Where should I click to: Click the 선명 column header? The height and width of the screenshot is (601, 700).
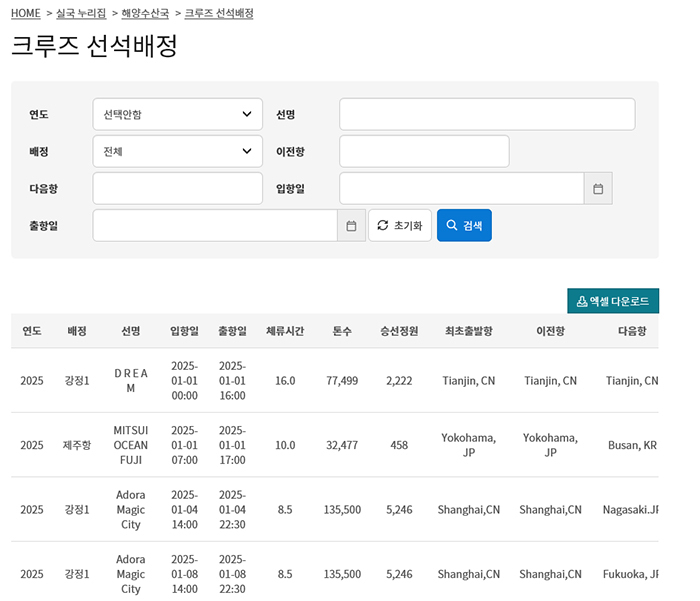(x=131, y=331)
